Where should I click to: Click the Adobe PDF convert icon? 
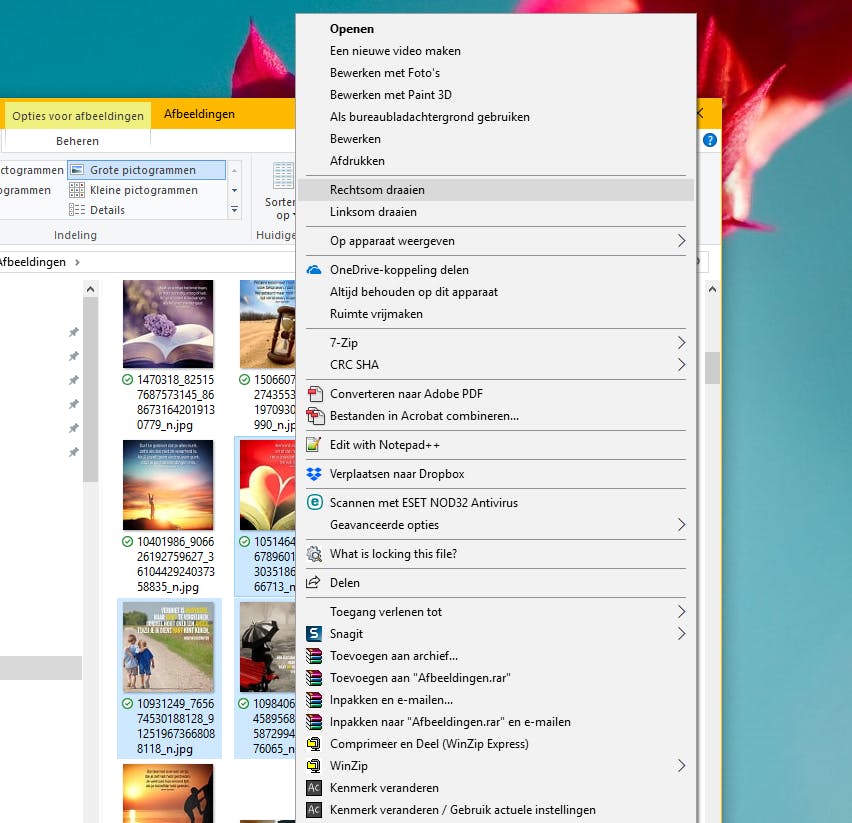pyautogui.click(x=314, y=394)
